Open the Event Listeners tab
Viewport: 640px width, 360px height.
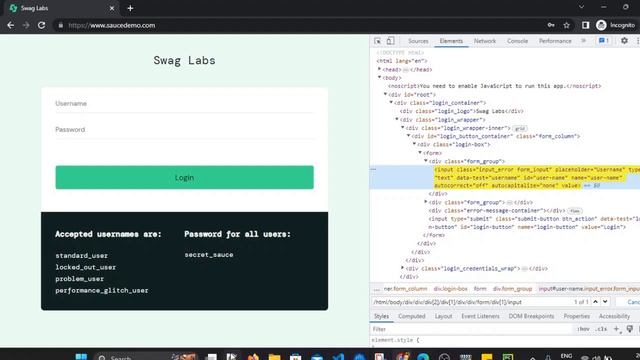[x=480, y=316]
